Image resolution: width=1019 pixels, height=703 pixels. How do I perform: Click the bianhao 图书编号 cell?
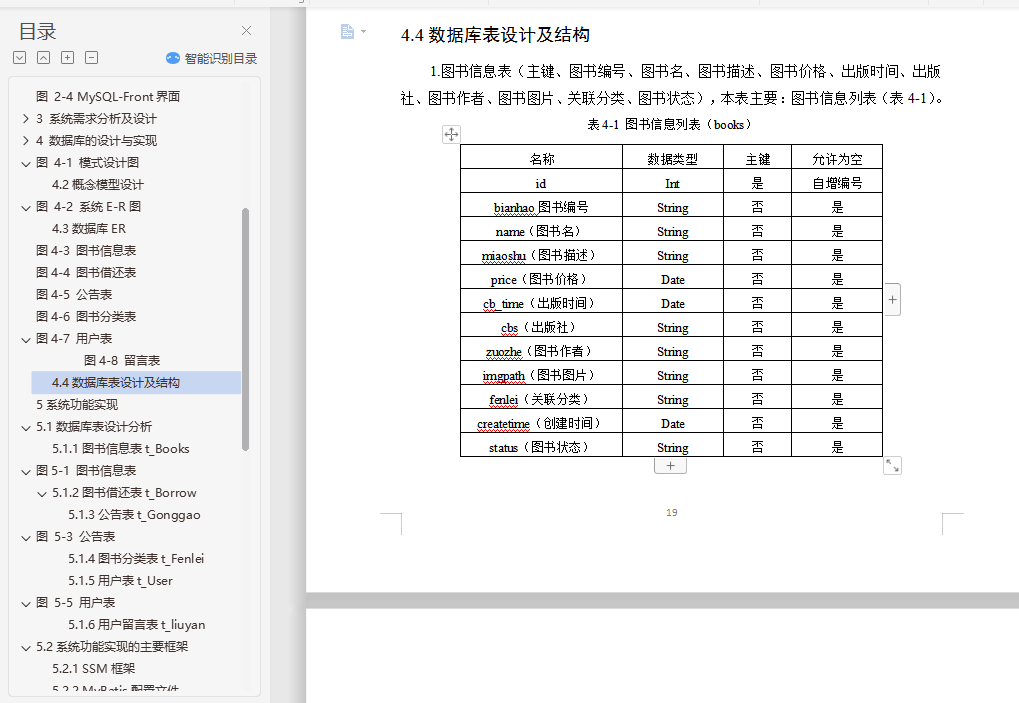541,207
